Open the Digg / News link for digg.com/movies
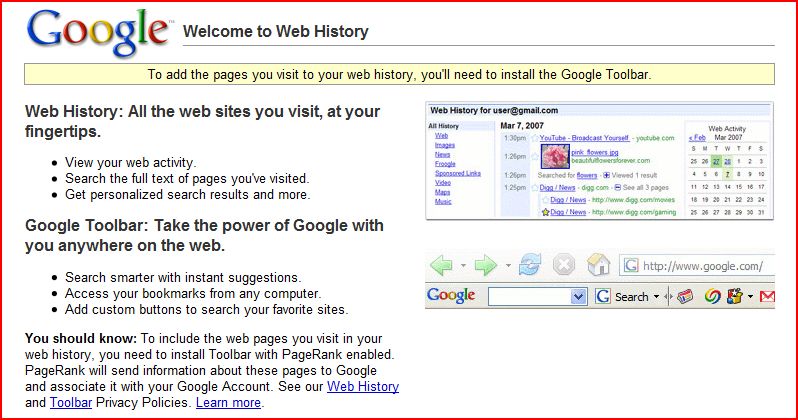This screenshot has height=420, width=798. (568, 200)
